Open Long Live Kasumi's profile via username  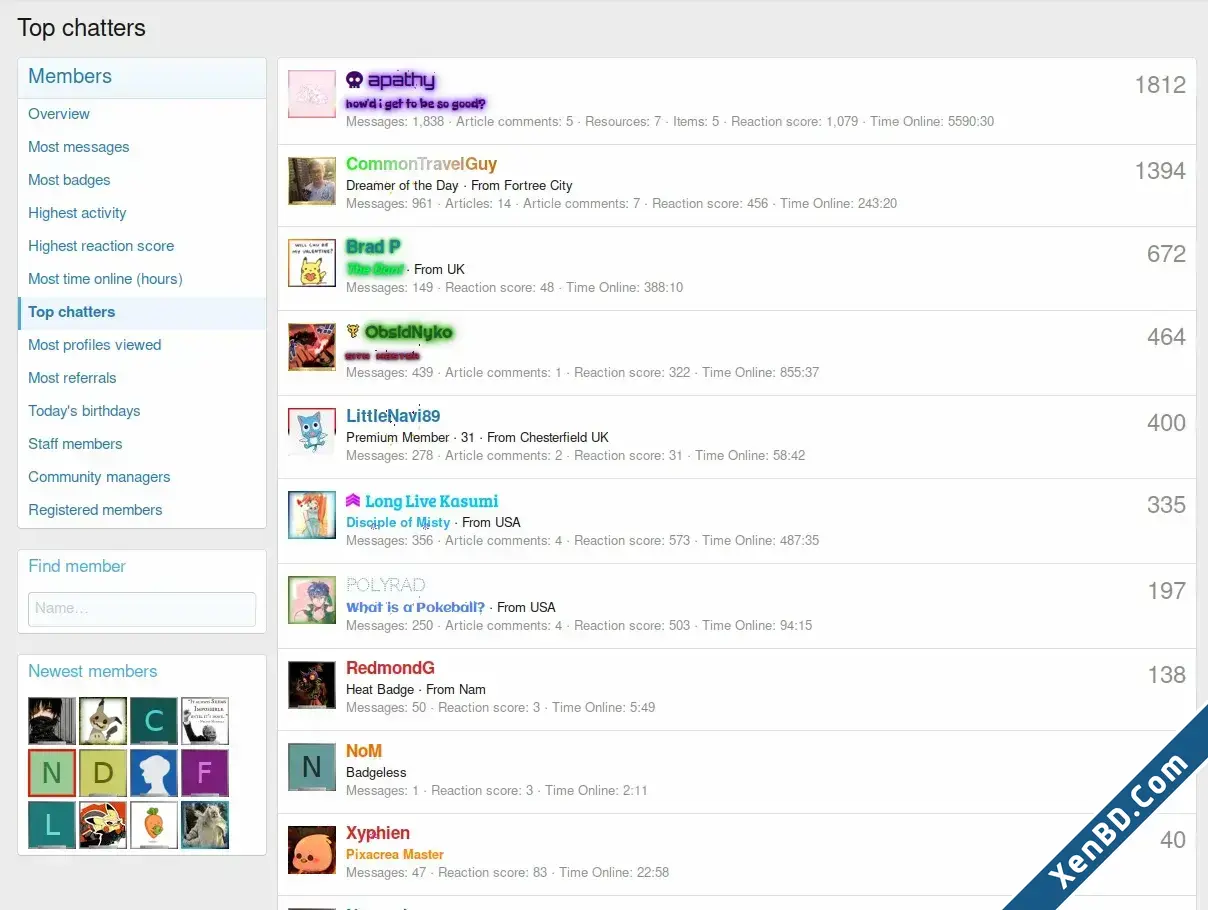pos(431,501)
